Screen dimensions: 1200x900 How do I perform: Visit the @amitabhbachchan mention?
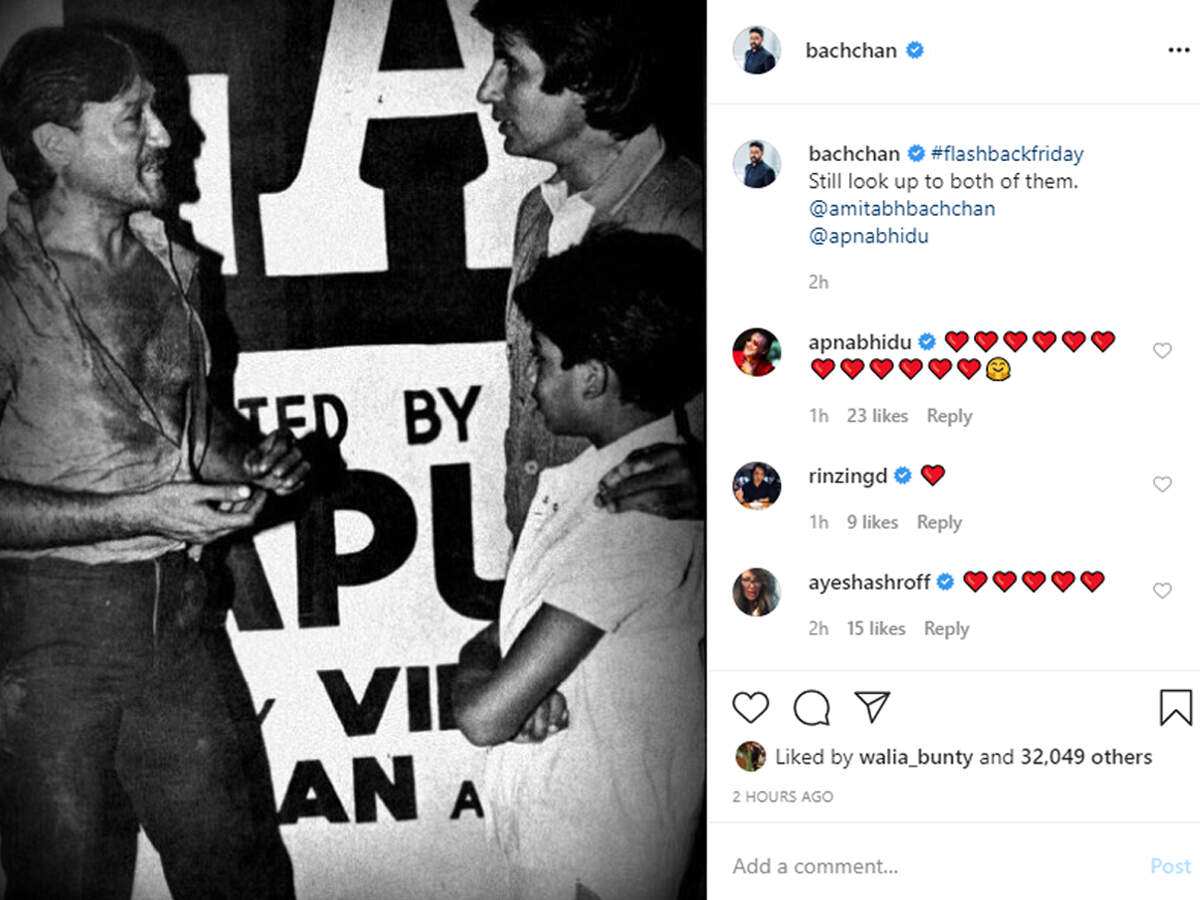point(902,210)
